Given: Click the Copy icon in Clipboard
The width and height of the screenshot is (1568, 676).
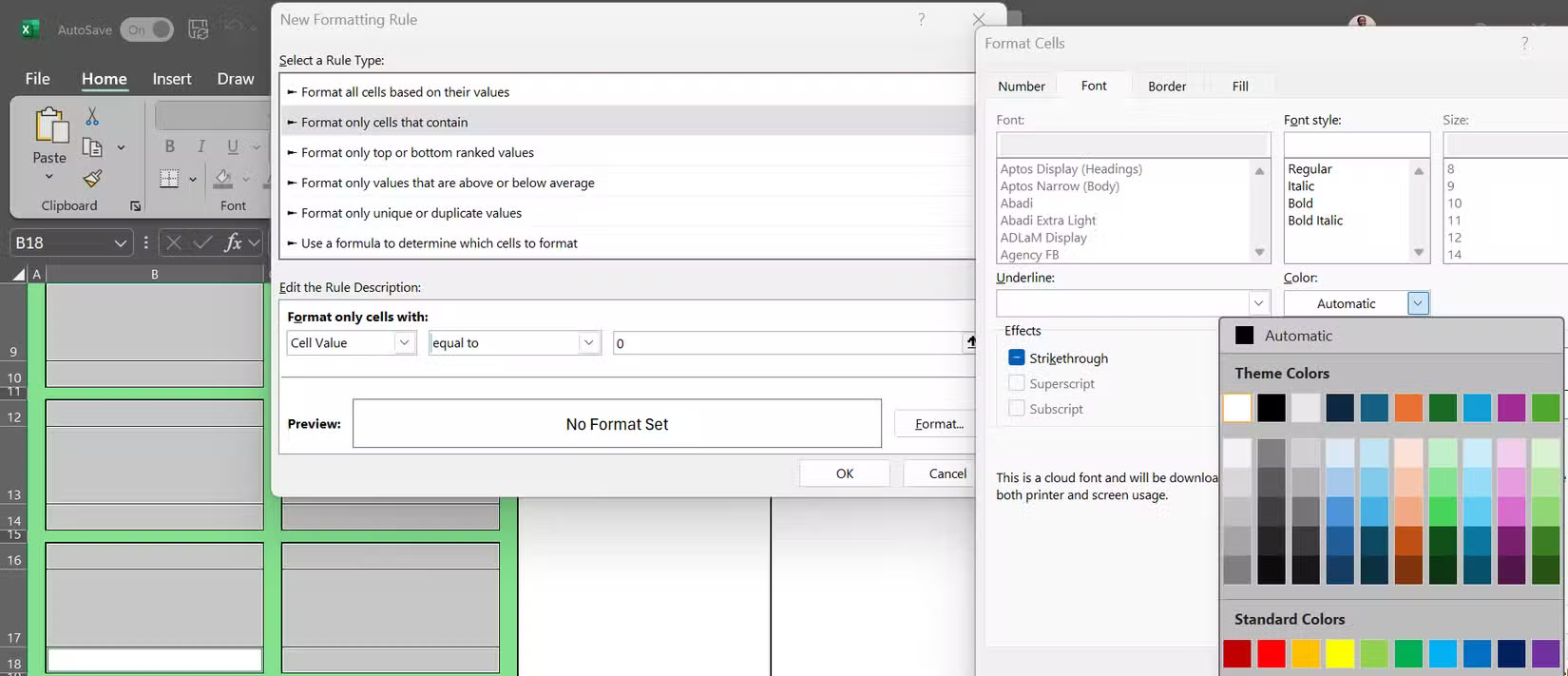Looking at the screenshot, I should tap(92, 147).
